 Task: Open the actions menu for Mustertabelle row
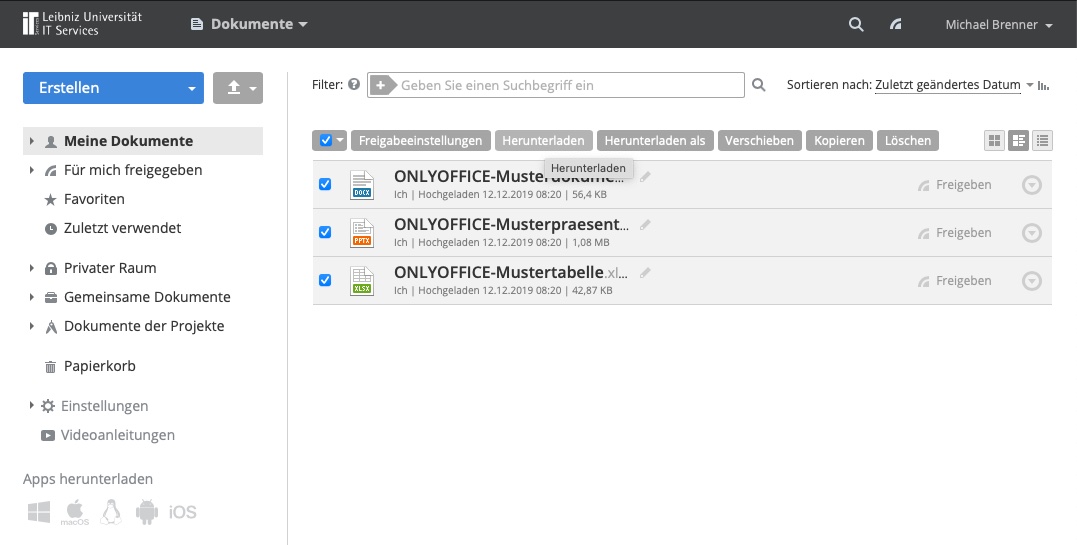[1032, 281]
